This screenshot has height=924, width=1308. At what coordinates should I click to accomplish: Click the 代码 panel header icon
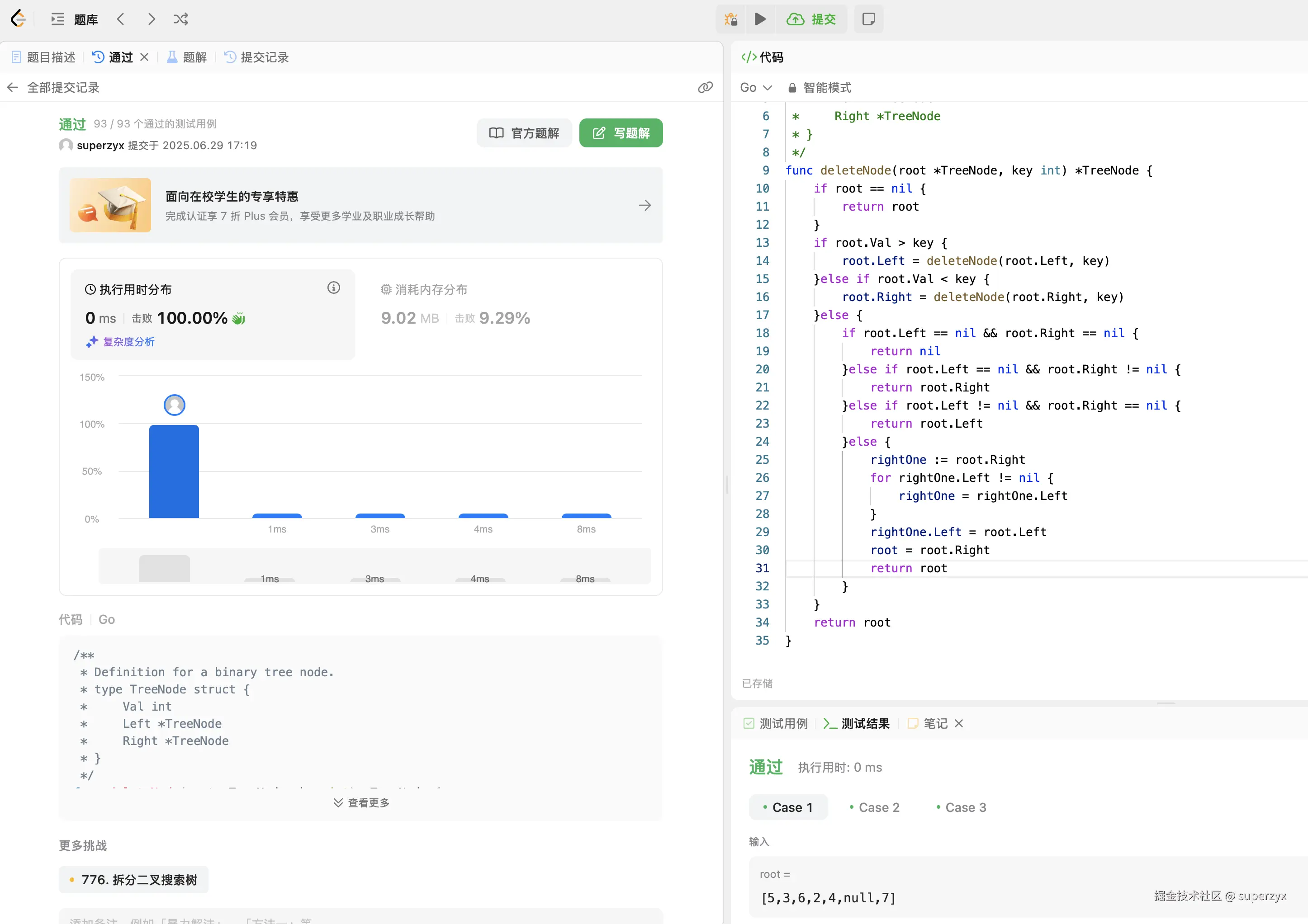pyautogui.click(x=749, y=57)
